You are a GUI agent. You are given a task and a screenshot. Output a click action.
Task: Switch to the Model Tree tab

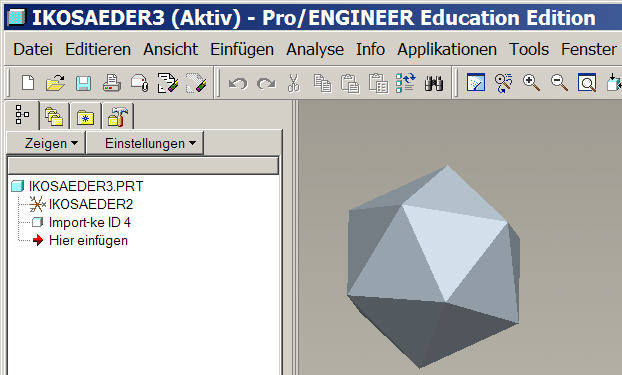22,115
